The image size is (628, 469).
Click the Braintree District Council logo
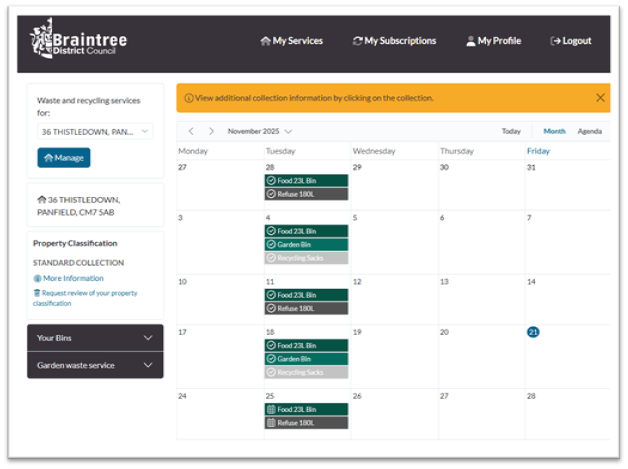[78, 39]
